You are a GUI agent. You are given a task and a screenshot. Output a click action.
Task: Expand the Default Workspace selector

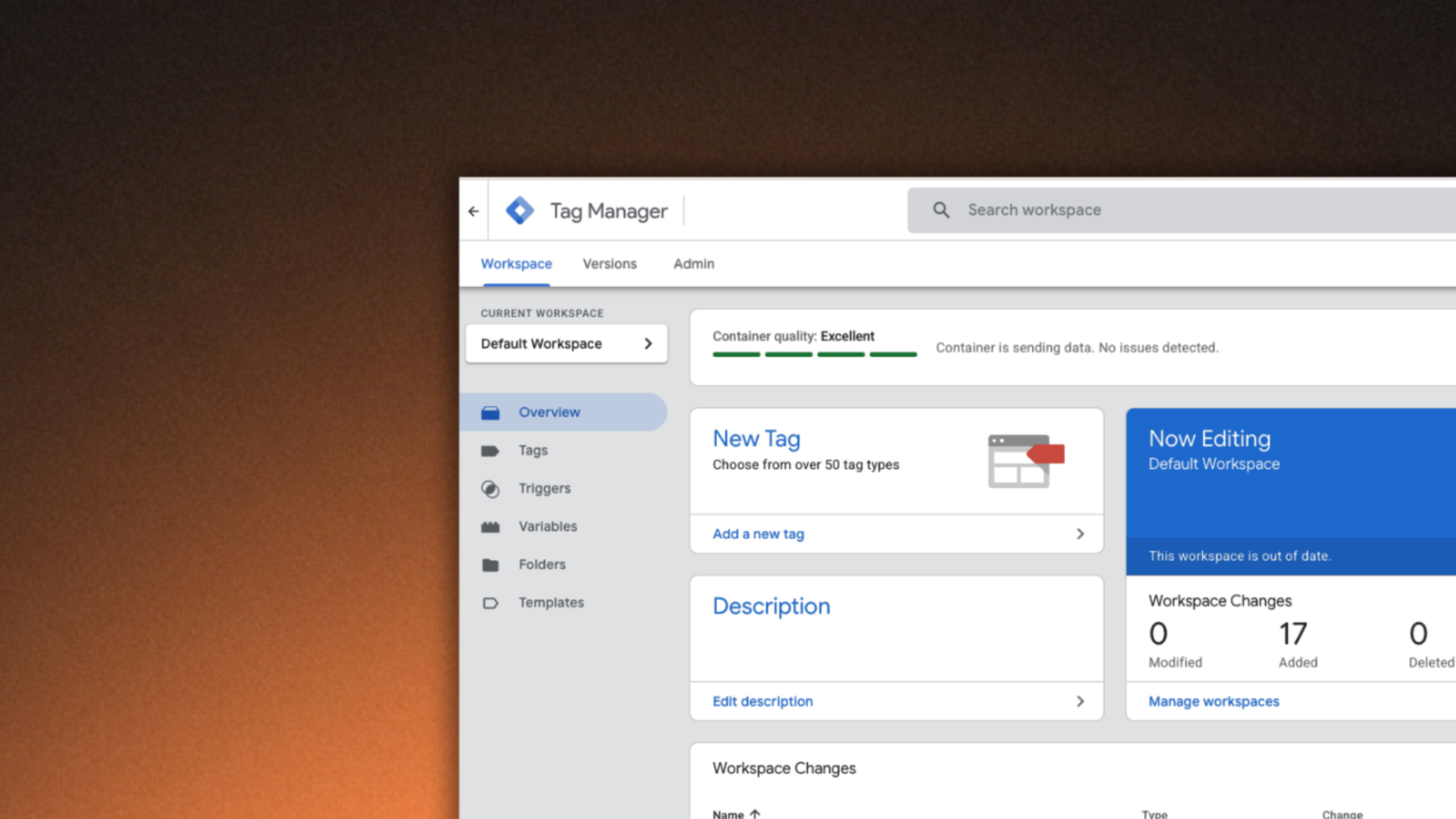566,344
